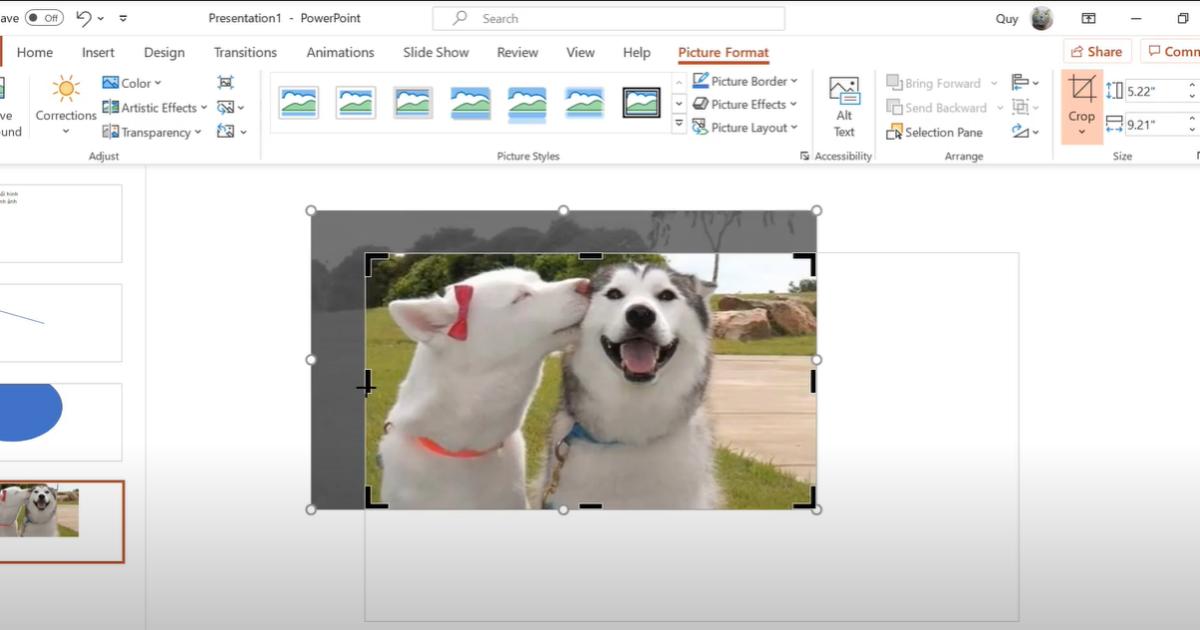The image size is (1200, 630).
Task: Switch to the Transitions tab
Action: (245, 52)
